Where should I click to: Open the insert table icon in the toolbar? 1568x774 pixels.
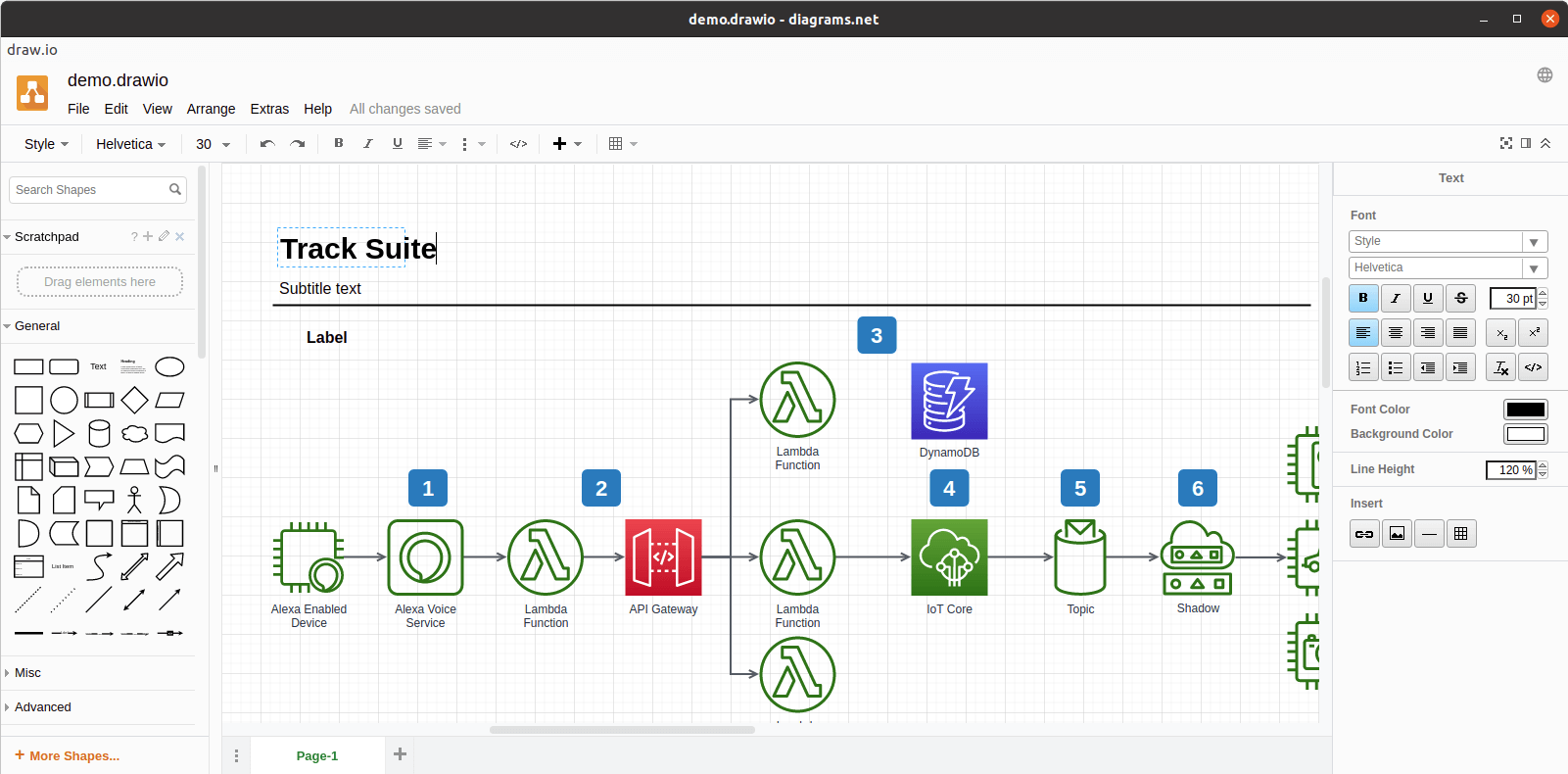[x=623, y=144]
